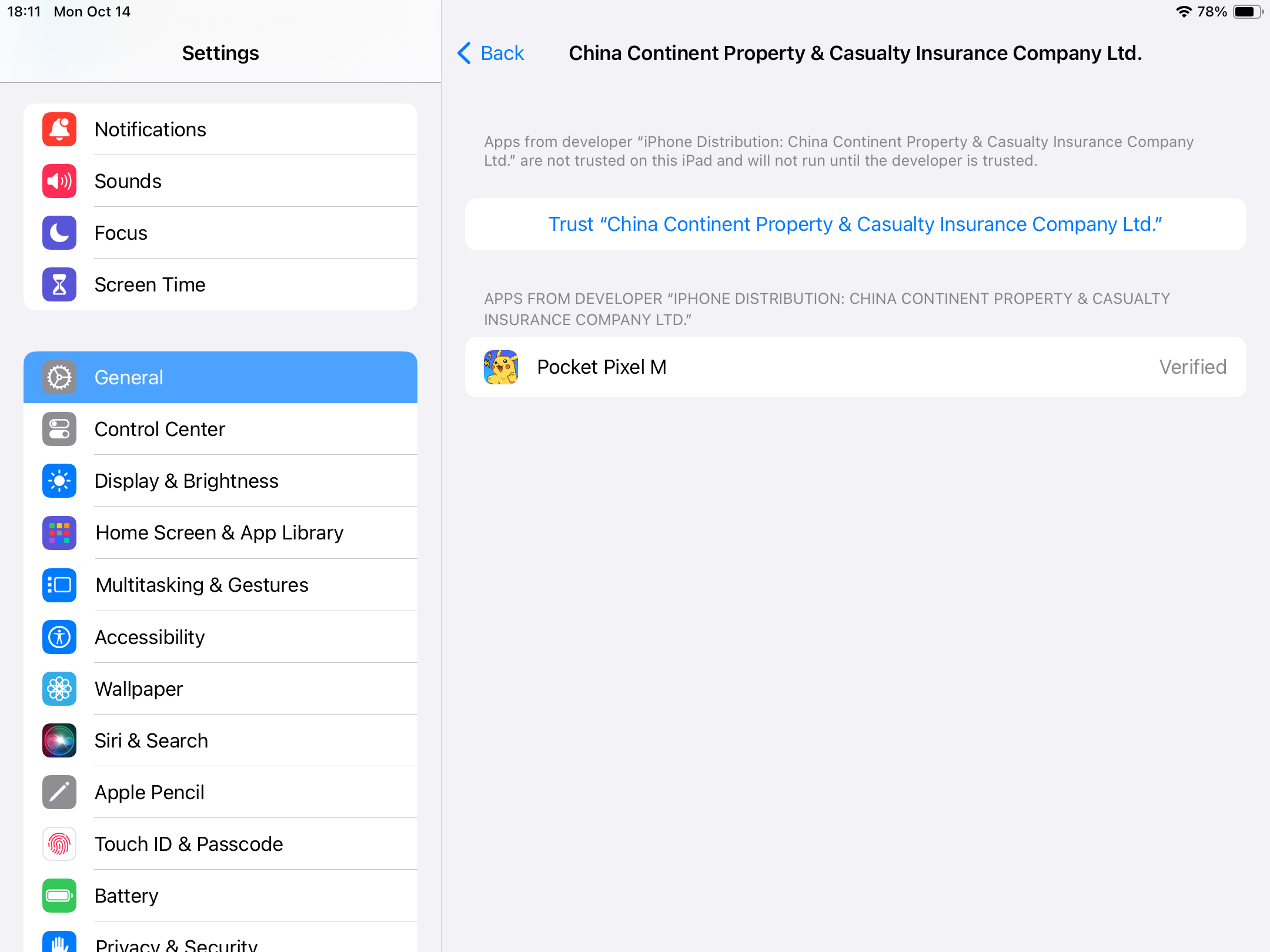Tap the Home Screen & App Library grid icon

pos(59,532)
